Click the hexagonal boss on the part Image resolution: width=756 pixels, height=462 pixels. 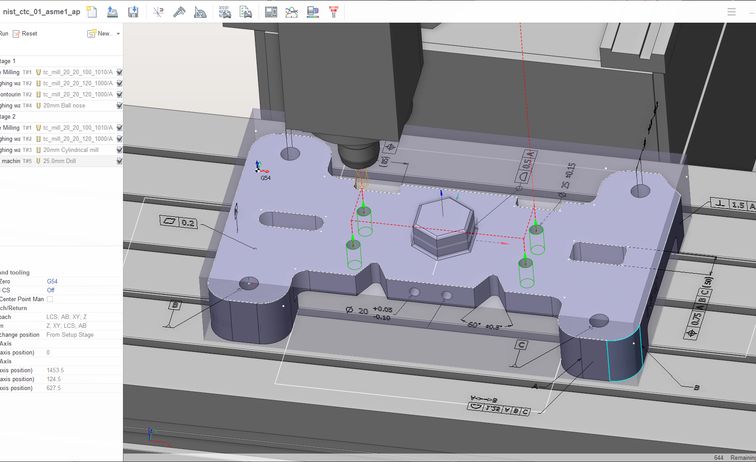[438, 227]
